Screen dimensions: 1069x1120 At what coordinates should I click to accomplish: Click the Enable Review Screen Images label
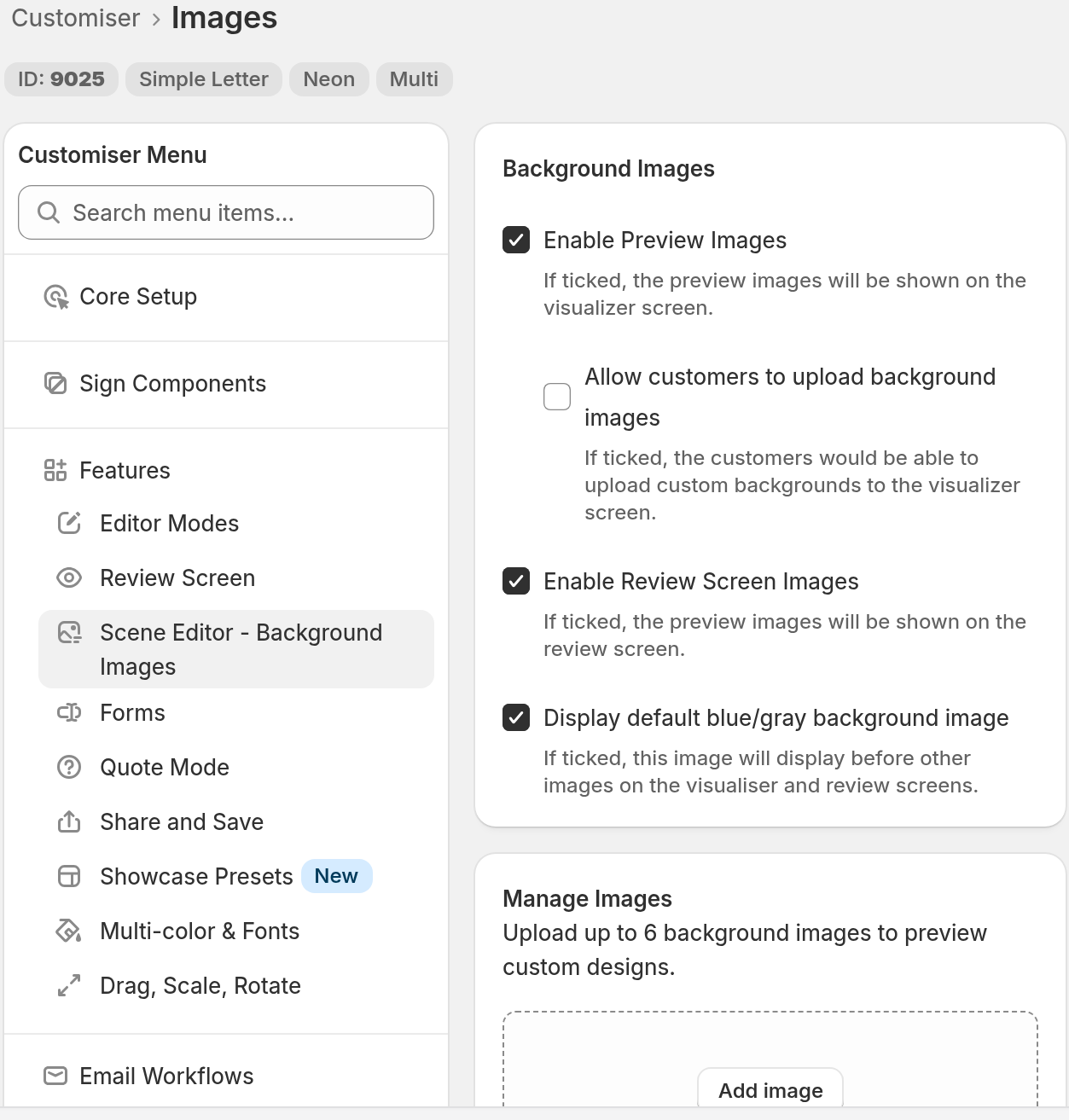pos(700,582)
